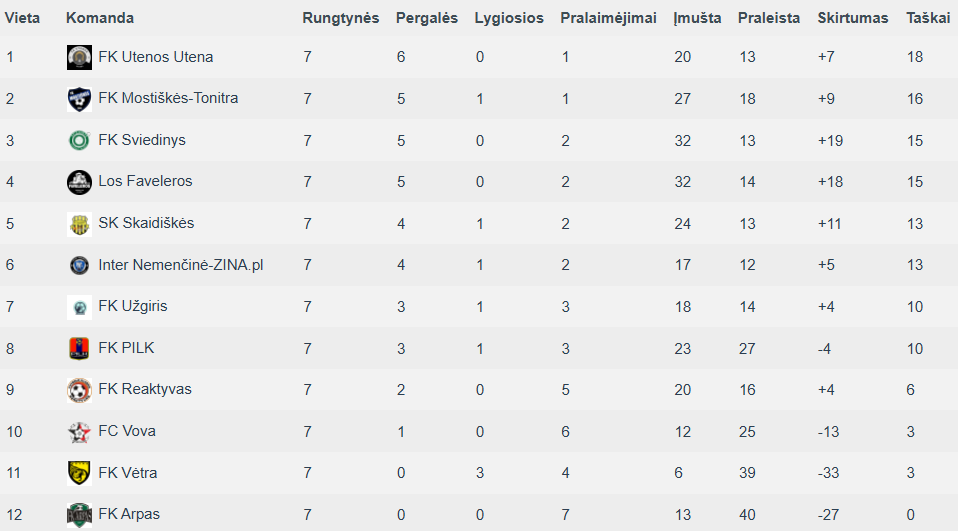Screen dimensions: 958x531
Task: Select the FC Vova red star logo
Action: (79, 432)
